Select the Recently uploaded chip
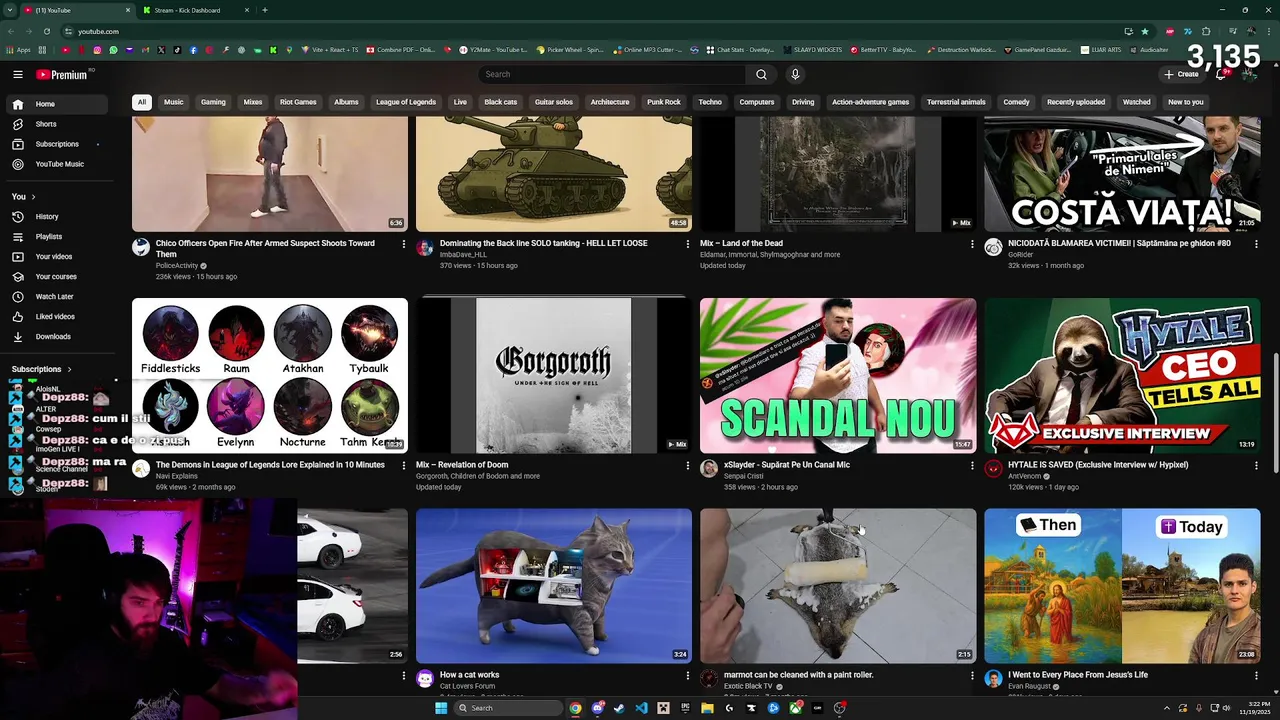 [x=1076, y=102]
